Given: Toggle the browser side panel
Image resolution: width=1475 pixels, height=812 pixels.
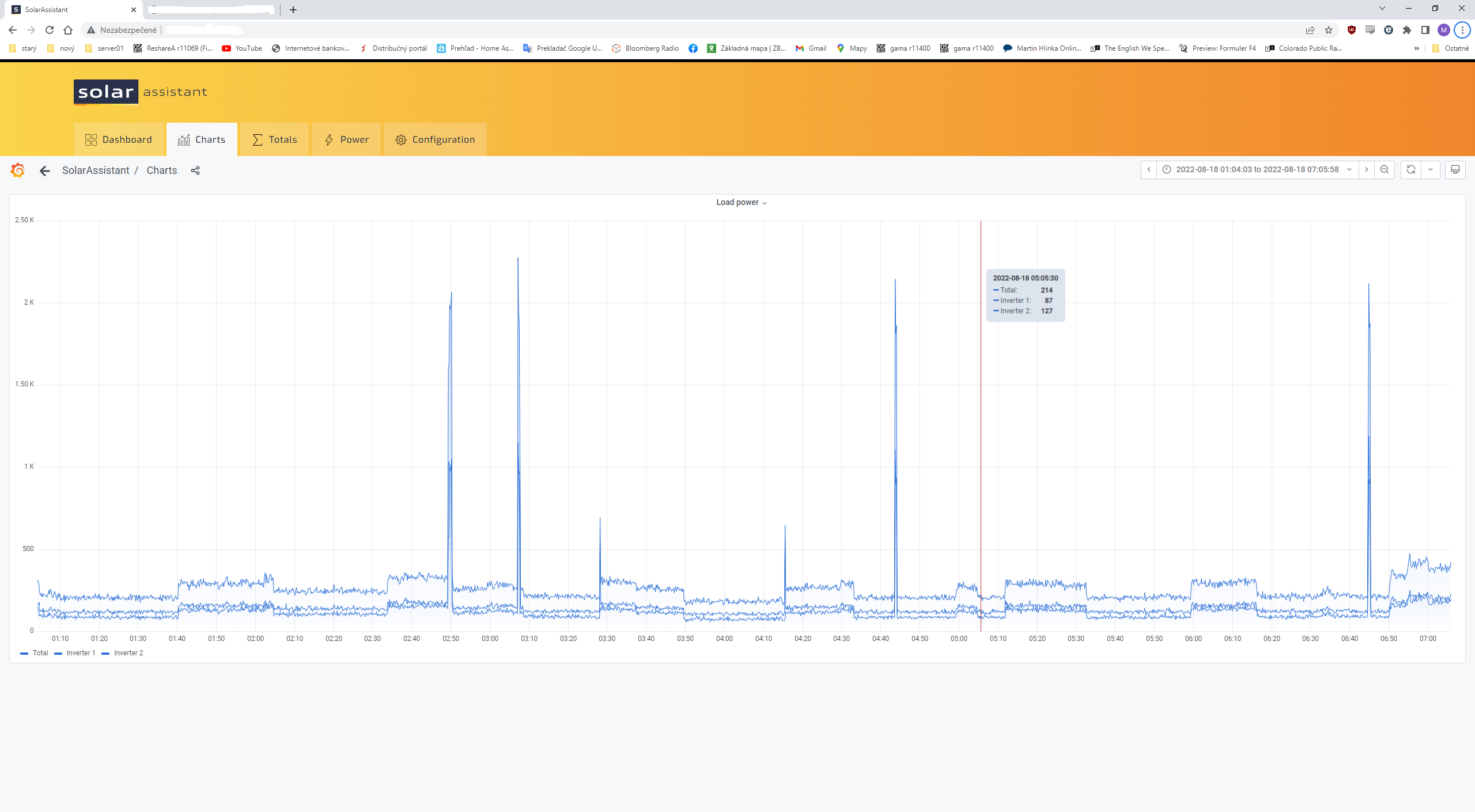Looking at the screenshot, I should pos(1425,30).
